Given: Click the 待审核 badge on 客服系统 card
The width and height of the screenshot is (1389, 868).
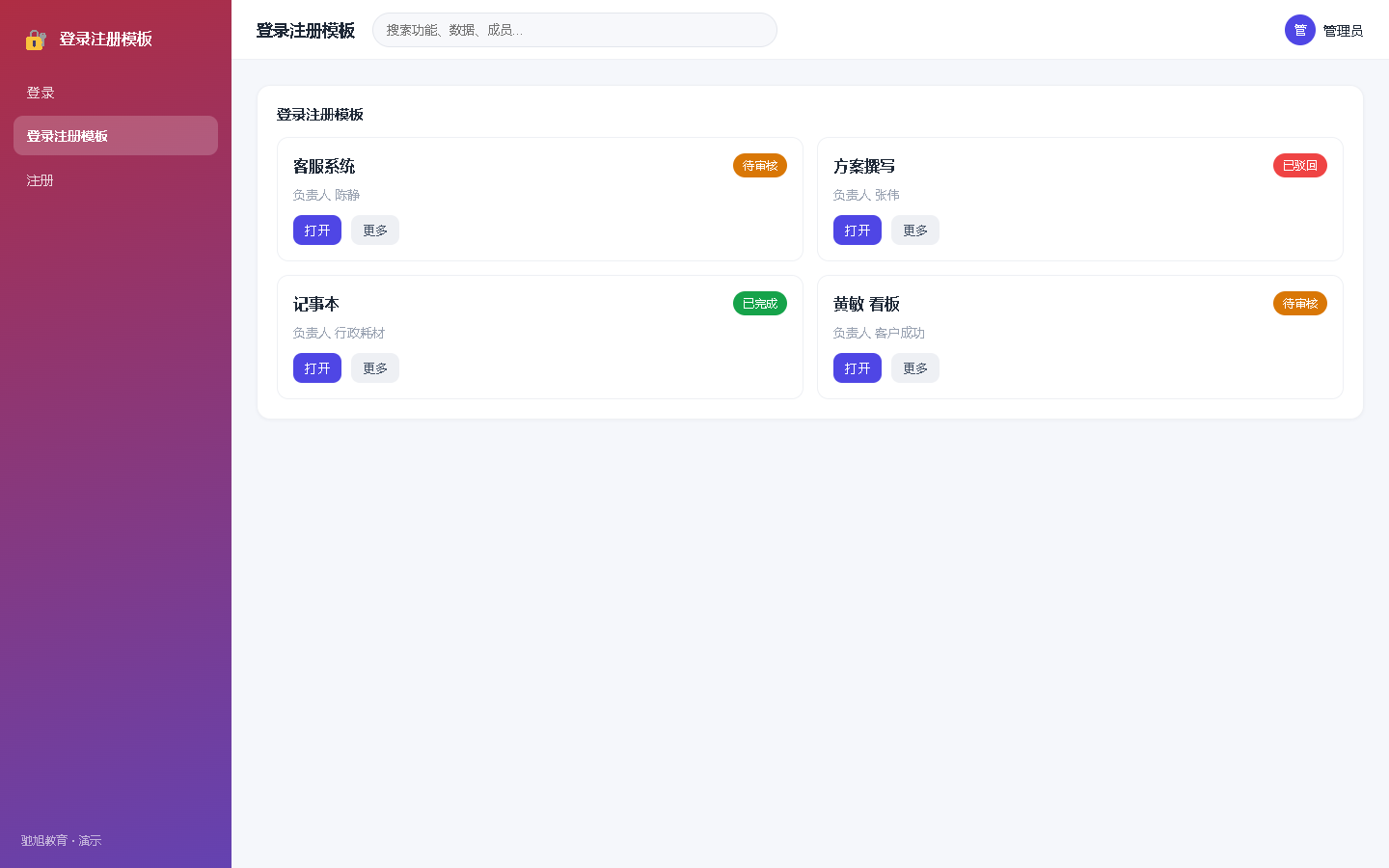Looking at the screenshot, I should [x=760, y=166].
